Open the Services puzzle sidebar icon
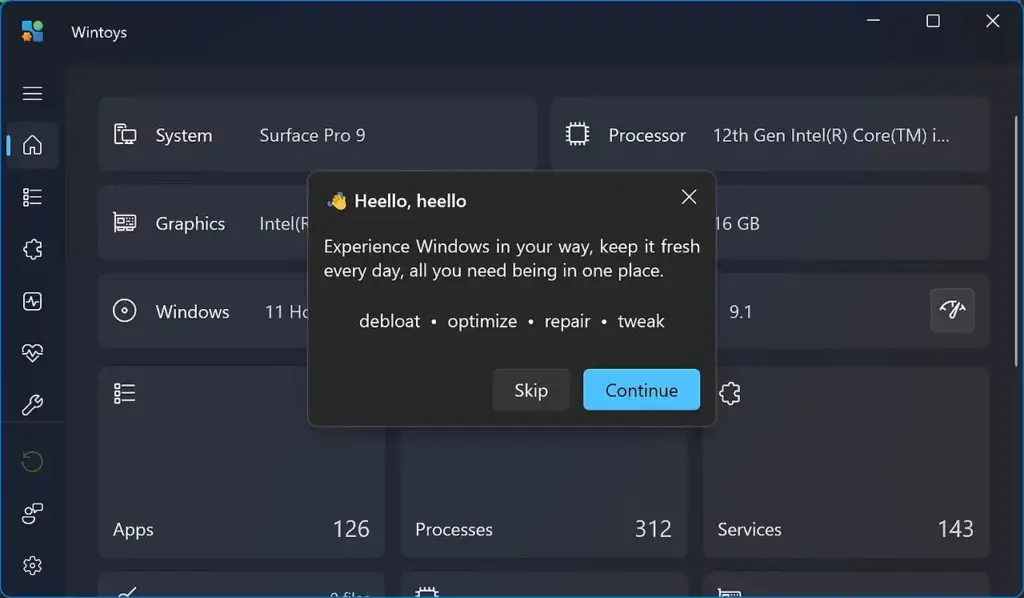The height and width of the screenshot is (598, 1024). pyautogui.click(x=32, y=249)
